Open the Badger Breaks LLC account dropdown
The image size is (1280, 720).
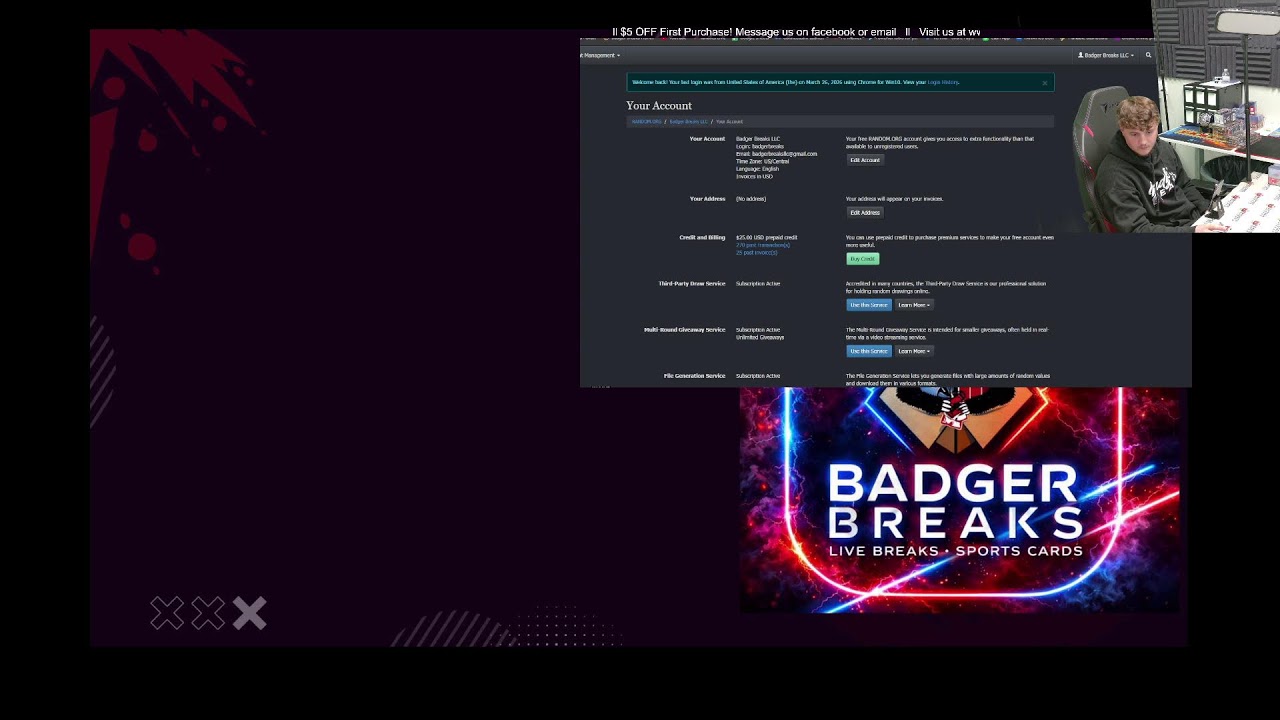tap(1106, 55)
